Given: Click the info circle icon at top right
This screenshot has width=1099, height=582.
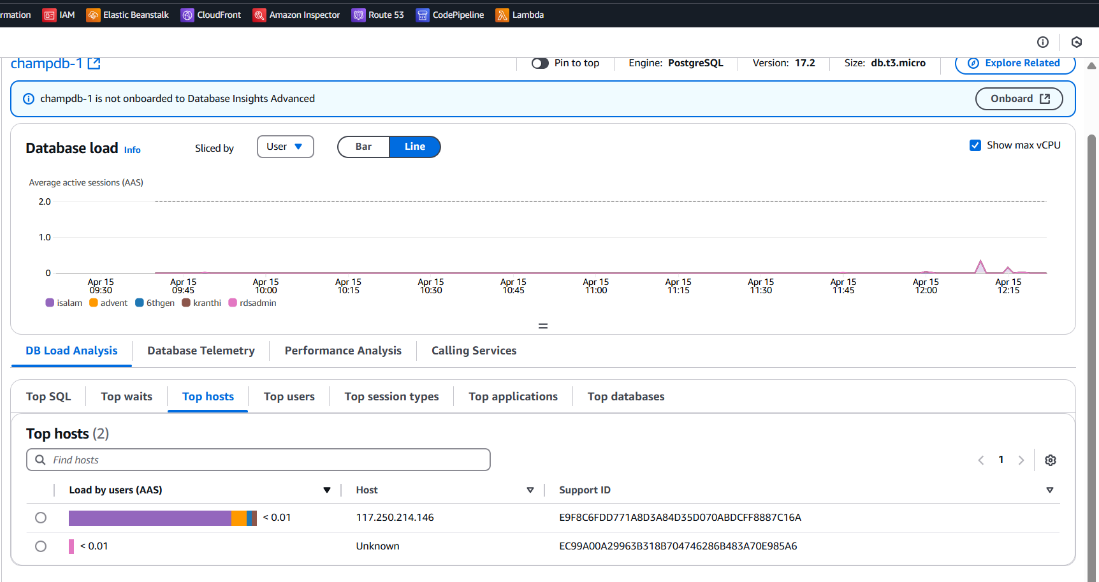Looking at the screenshot, I should pos(1043,42).
